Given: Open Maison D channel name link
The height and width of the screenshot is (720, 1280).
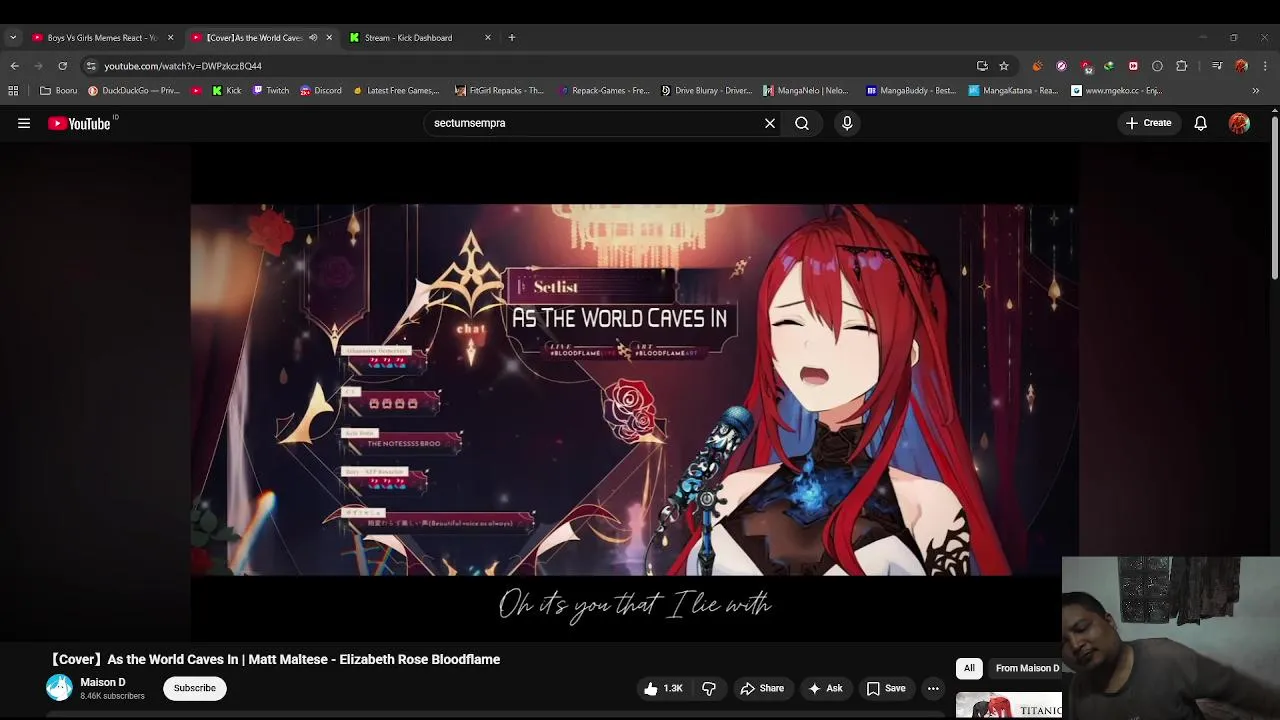Looking at the screenshot, I should pos(103,682).
